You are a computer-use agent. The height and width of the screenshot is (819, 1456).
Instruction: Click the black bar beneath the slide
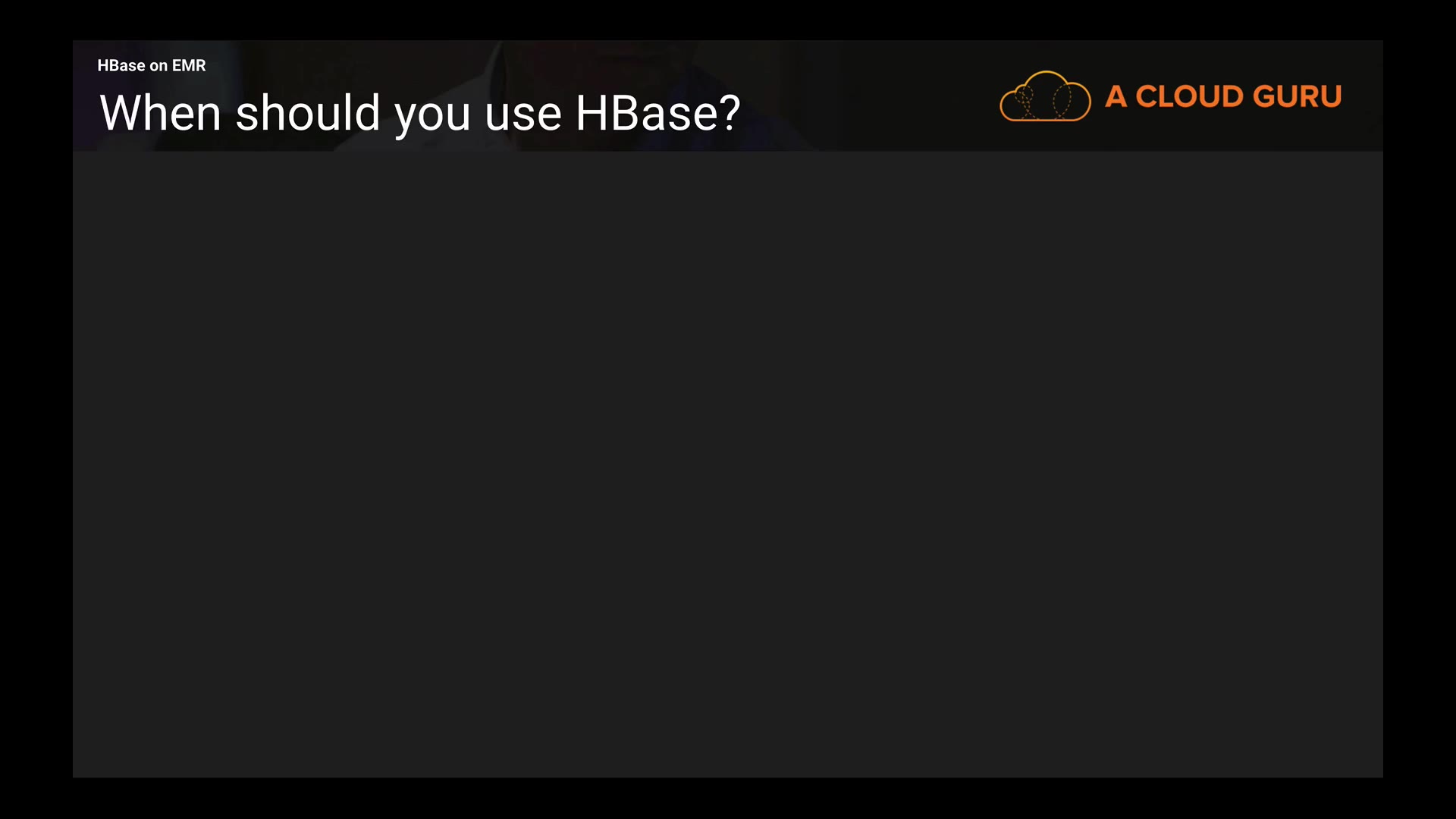tap(728, 799)
